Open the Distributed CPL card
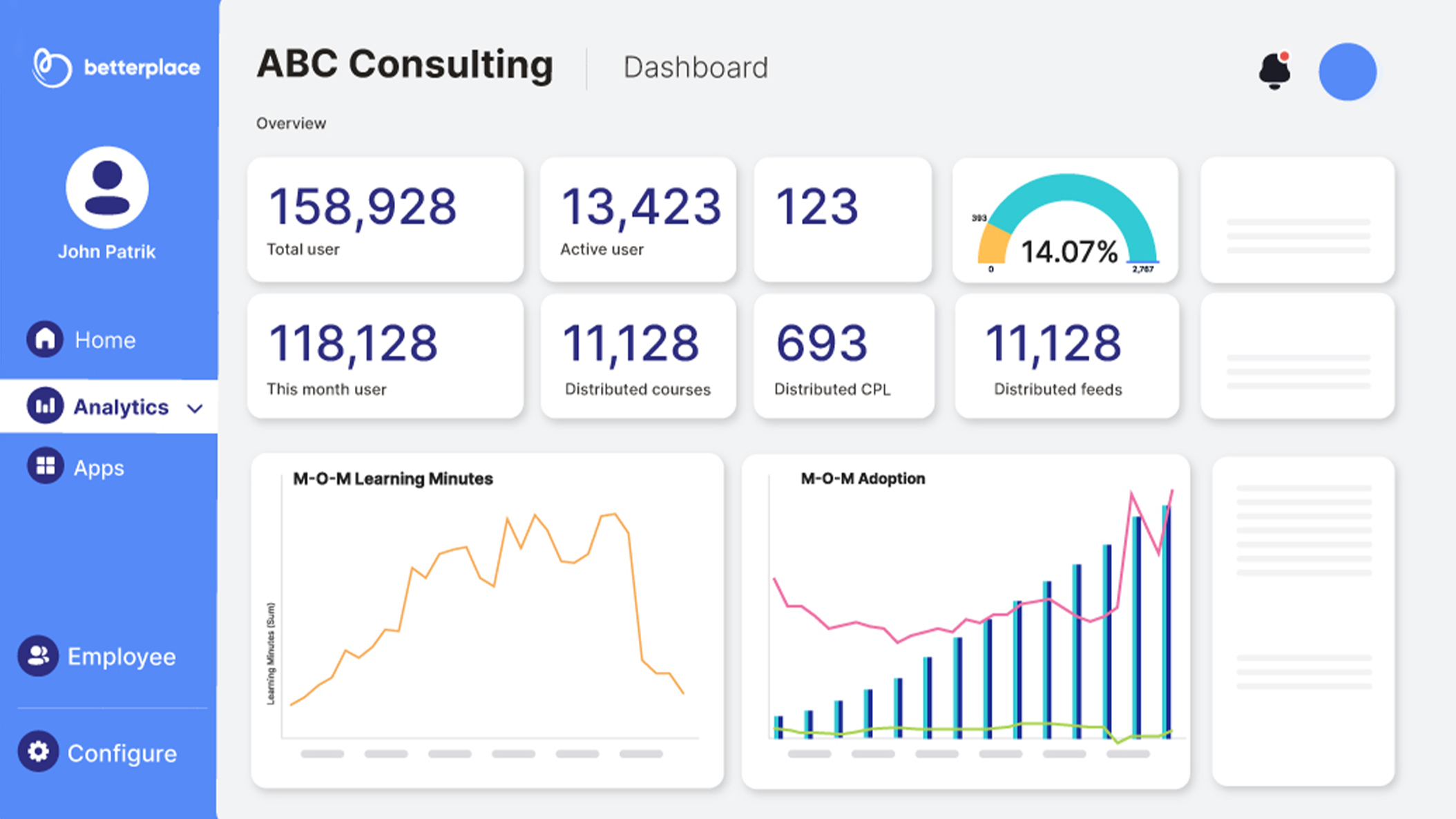This screenshot has width=1456, height=819. (843, 356)
